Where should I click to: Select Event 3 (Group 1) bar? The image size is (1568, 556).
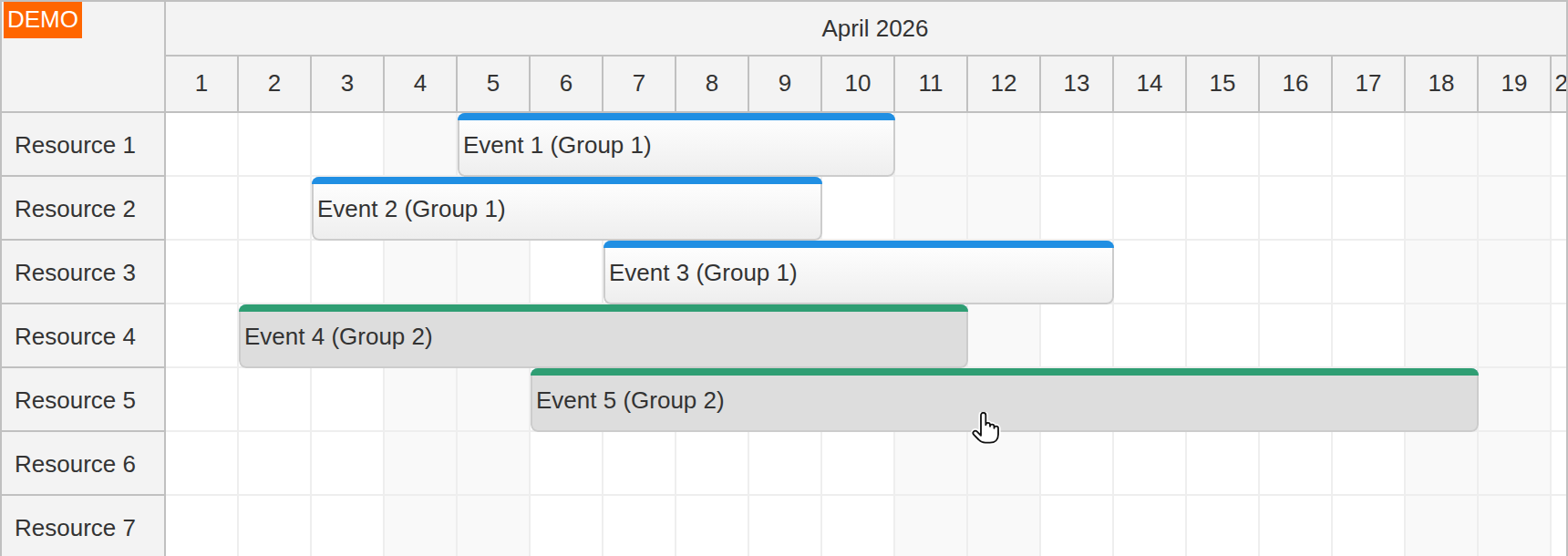857,273
